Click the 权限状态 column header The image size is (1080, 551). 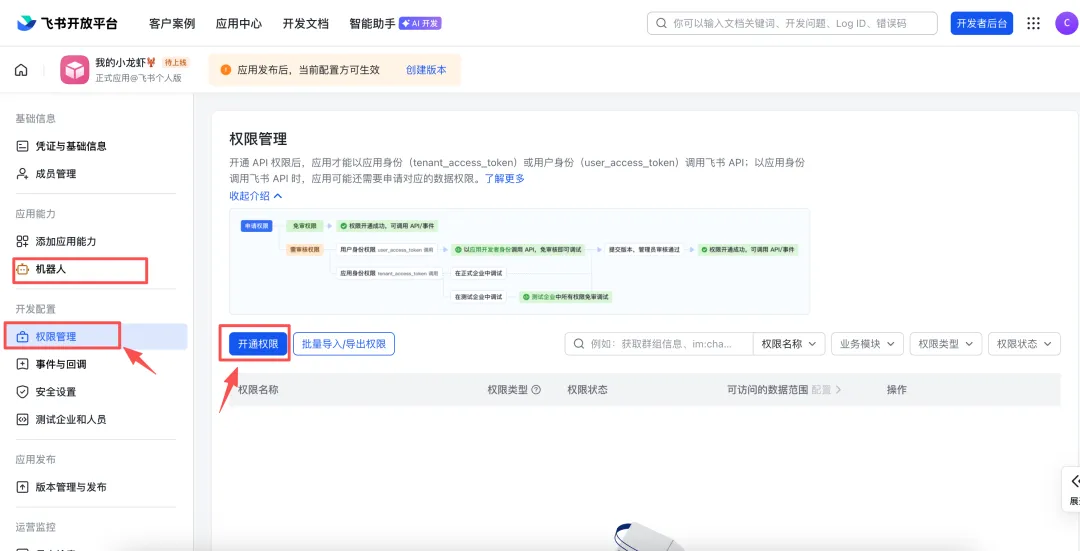coord(588,390)
